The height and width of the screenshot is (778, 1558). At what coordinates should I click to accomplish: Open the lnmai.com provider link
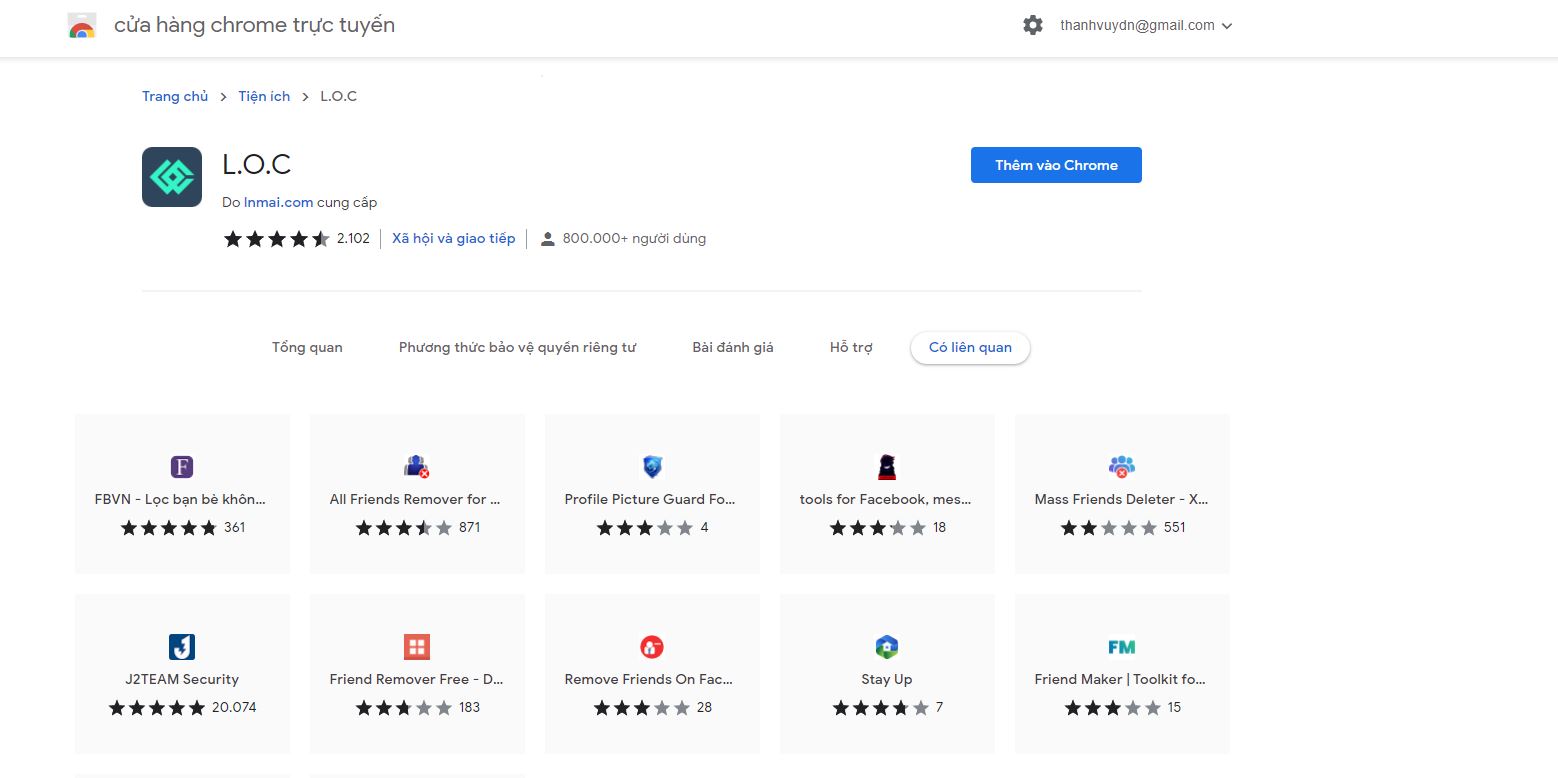click(279, 202)
